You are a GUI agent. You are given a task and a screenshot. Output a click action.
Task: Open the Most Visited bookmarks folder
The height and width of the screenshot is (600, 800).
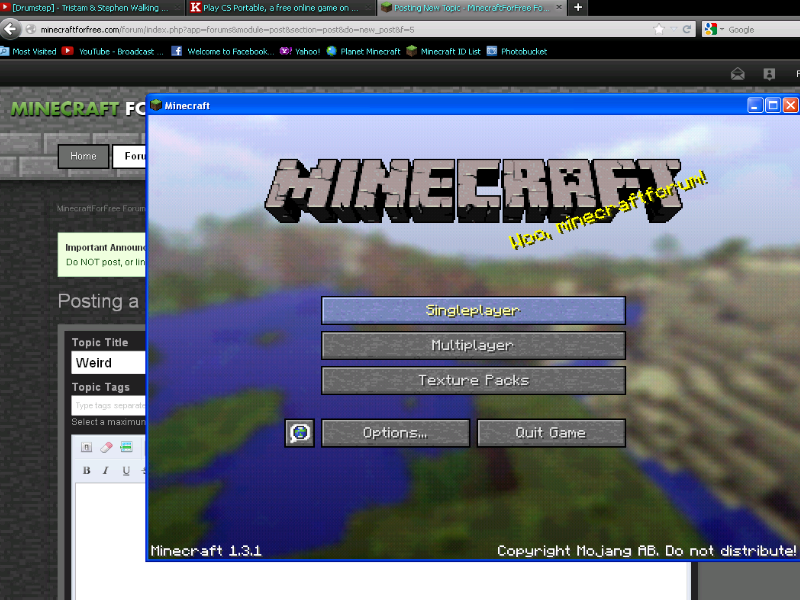pos(28,51)
